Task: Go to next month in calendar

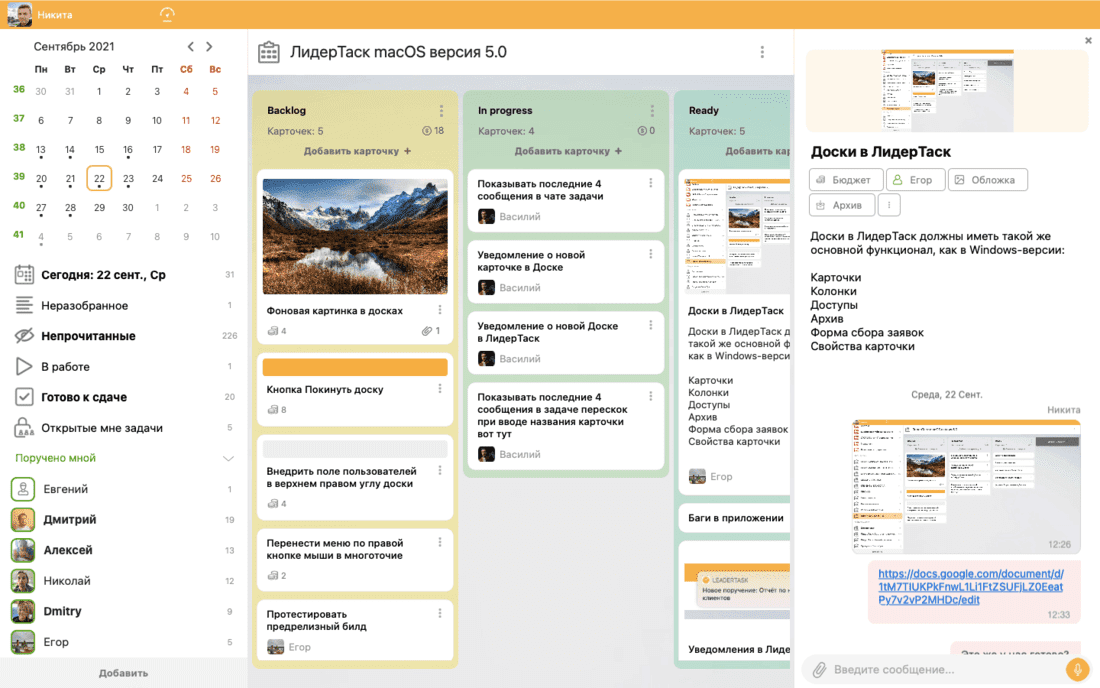Action: click(x=209, y=46)
